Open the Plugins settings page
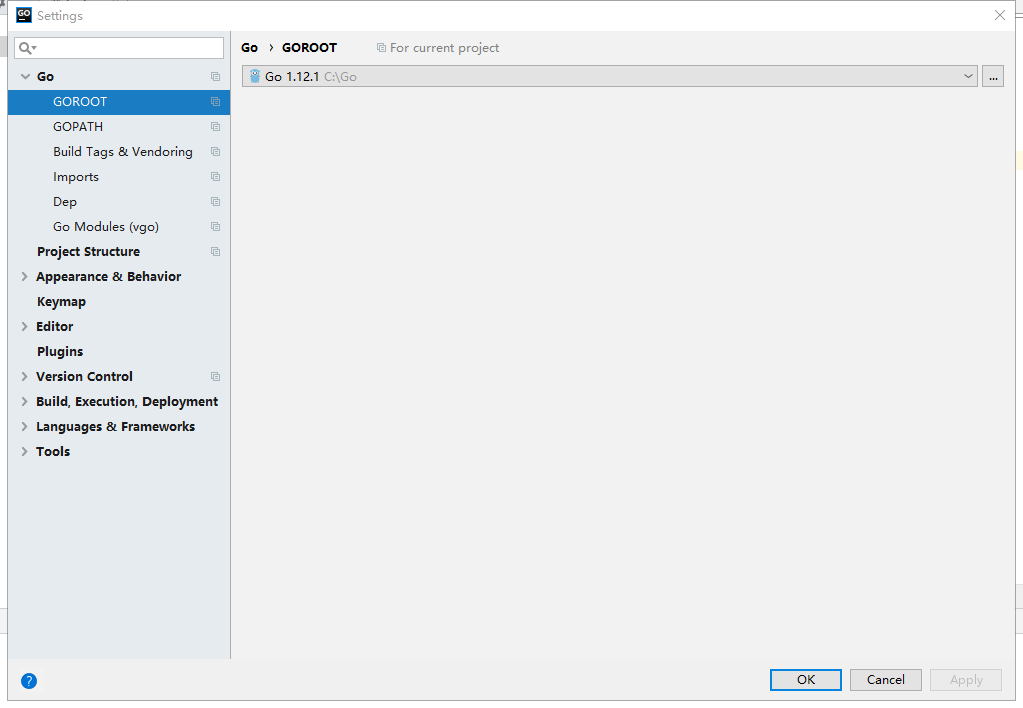The width and height of the screenshot is (1023, 708). tap(119, 352)
